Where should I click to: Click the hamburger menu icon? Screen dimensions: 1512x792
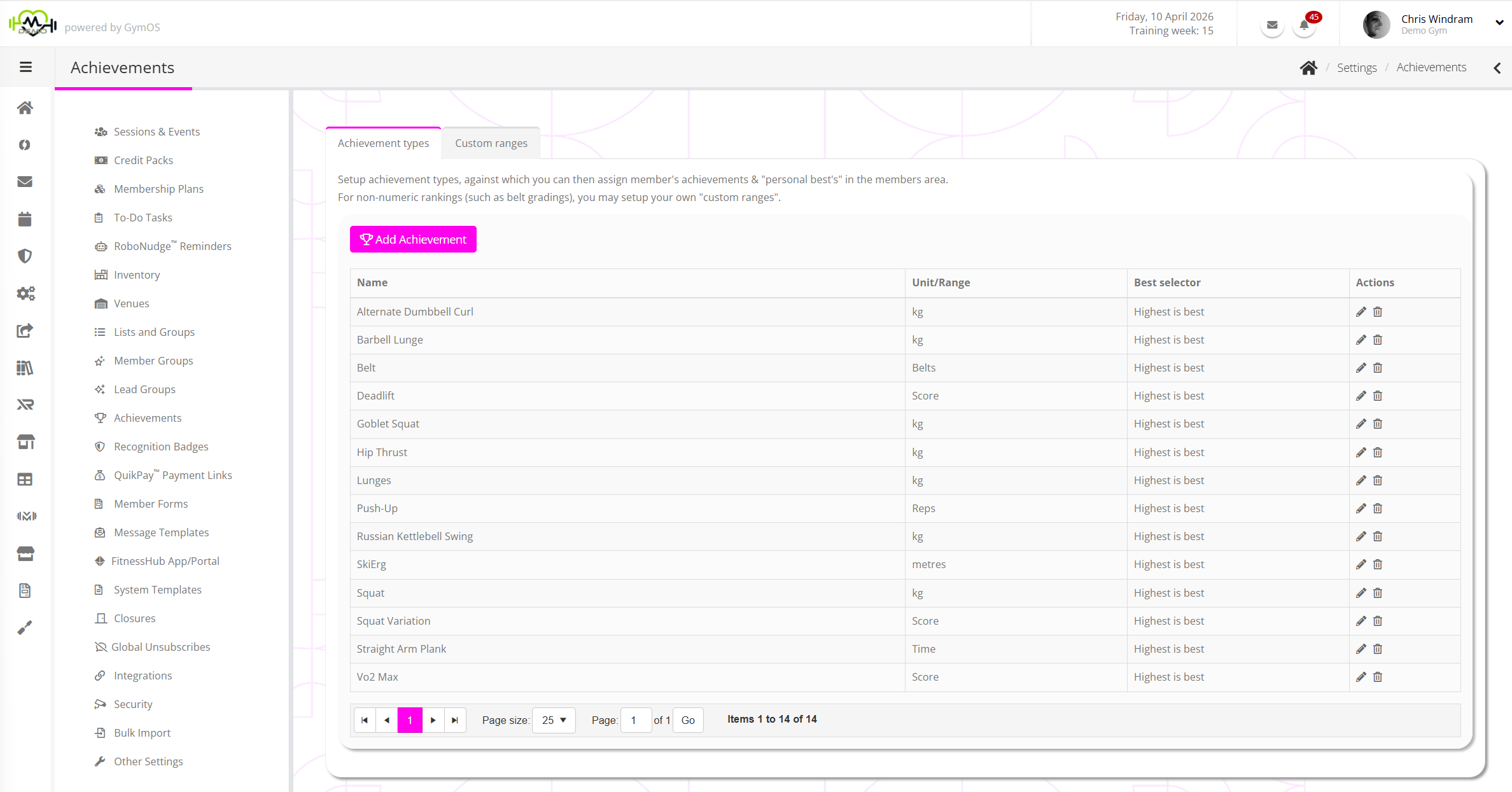pyautogui.click(x=26, y=67)
